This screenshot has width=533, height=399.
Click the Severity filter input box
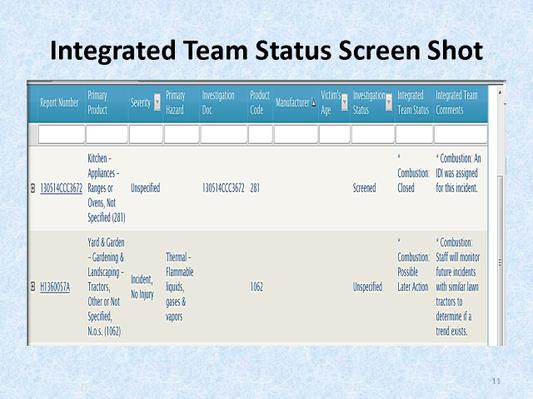(x=146, y=134)
